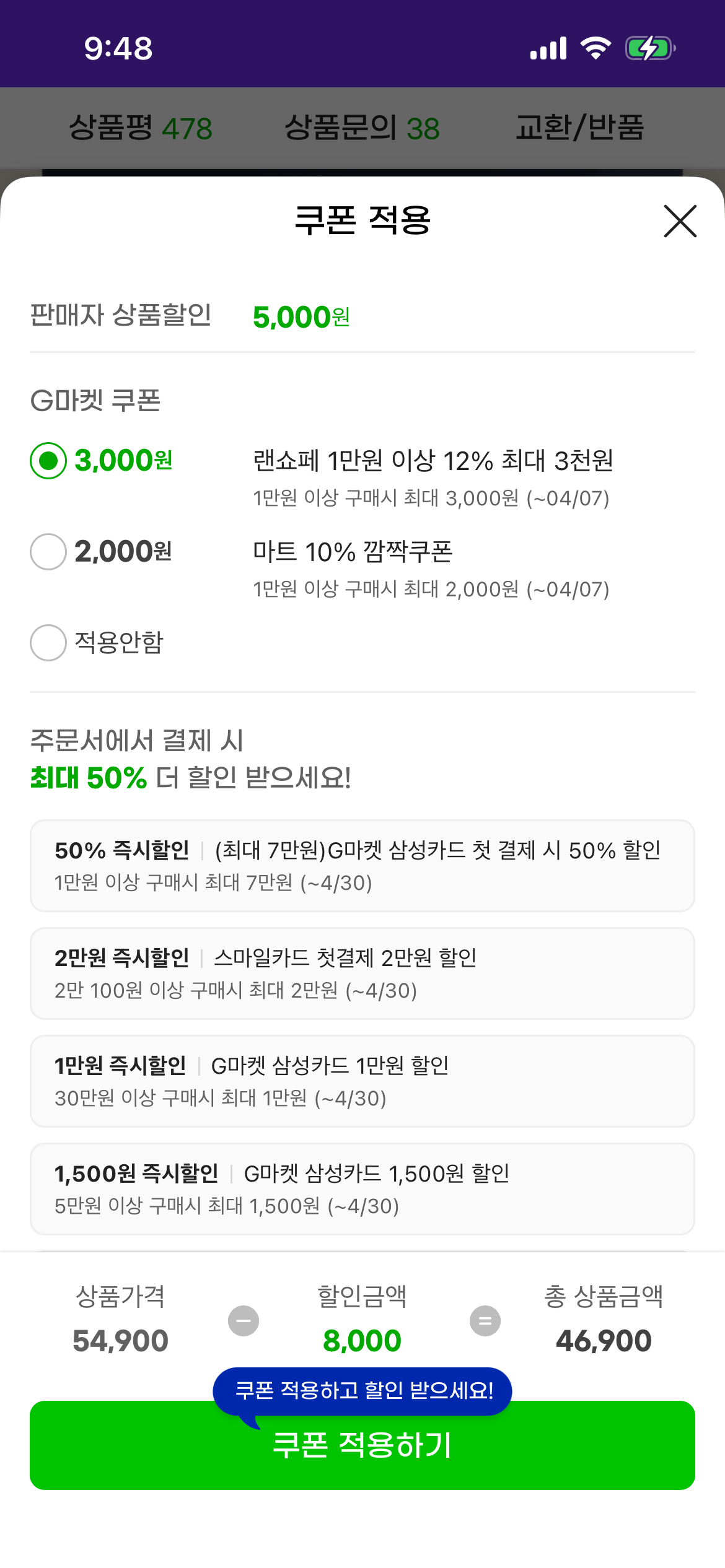
Task: Tap the battery charging icon
Action: 649,48
